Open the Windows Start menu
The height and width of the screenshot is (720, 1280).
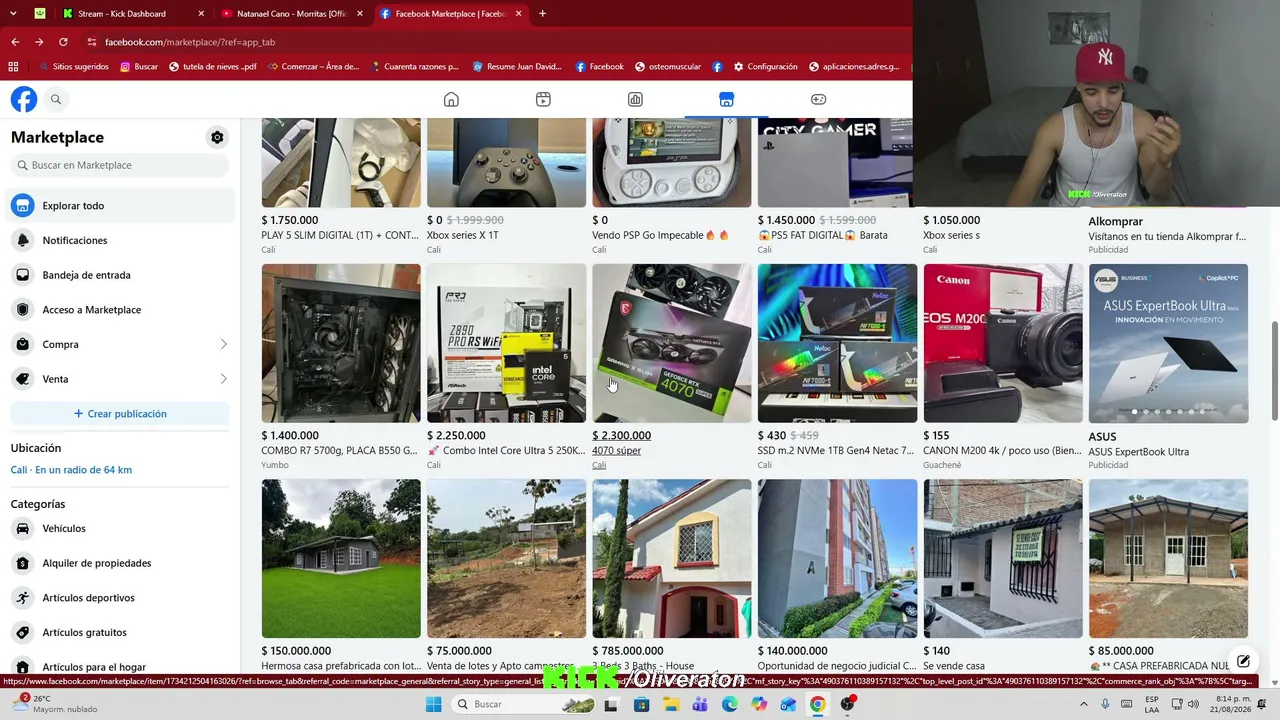pos(433,704)
